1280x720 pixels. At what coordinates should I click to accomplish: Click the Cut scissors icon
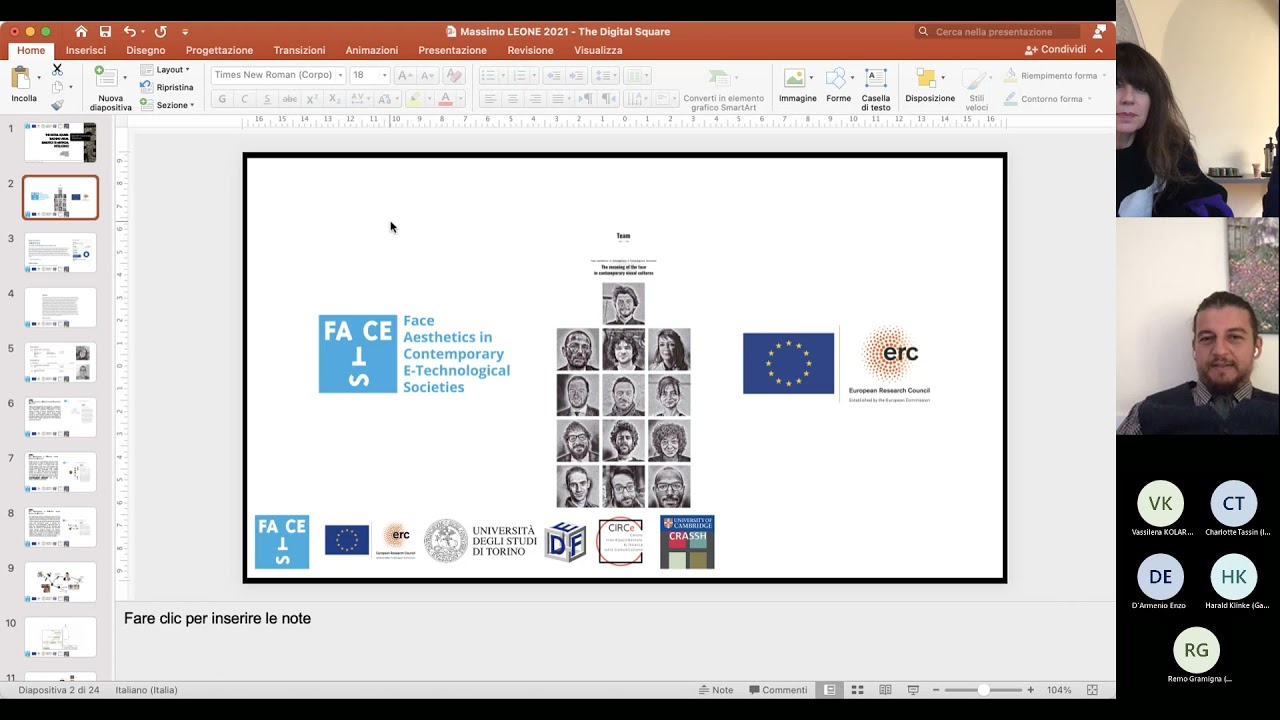(57, 69)
